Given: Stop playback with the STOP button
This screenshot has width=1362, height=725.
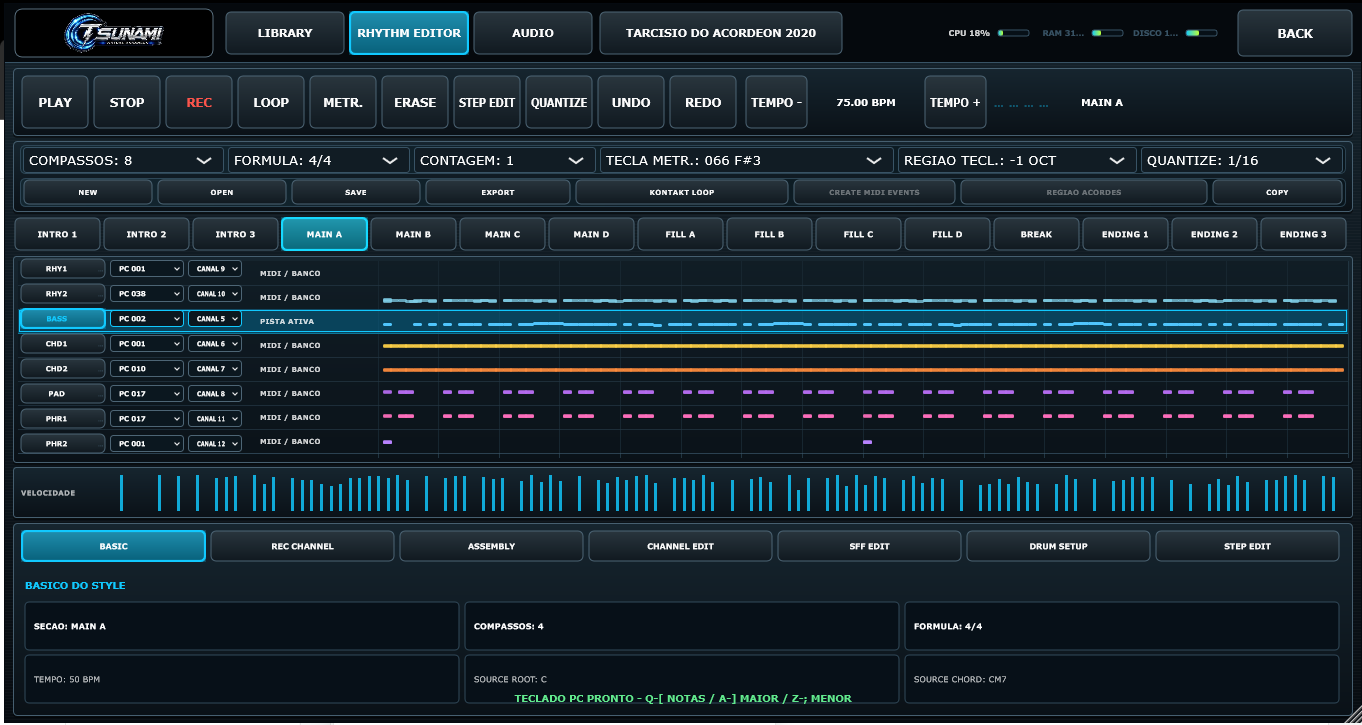Looking at the screenshot, I should click(127, 102).
